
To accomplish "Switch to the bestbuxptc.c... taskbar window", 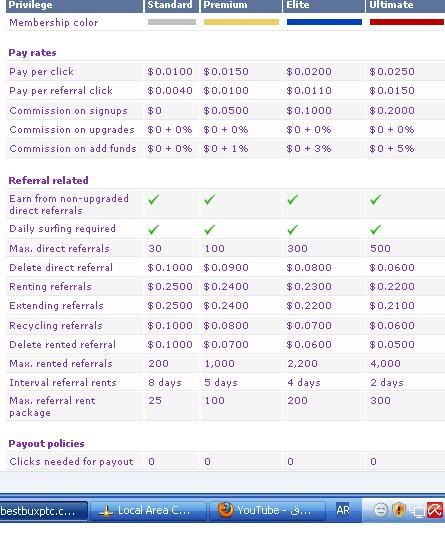I will [43, 511].
